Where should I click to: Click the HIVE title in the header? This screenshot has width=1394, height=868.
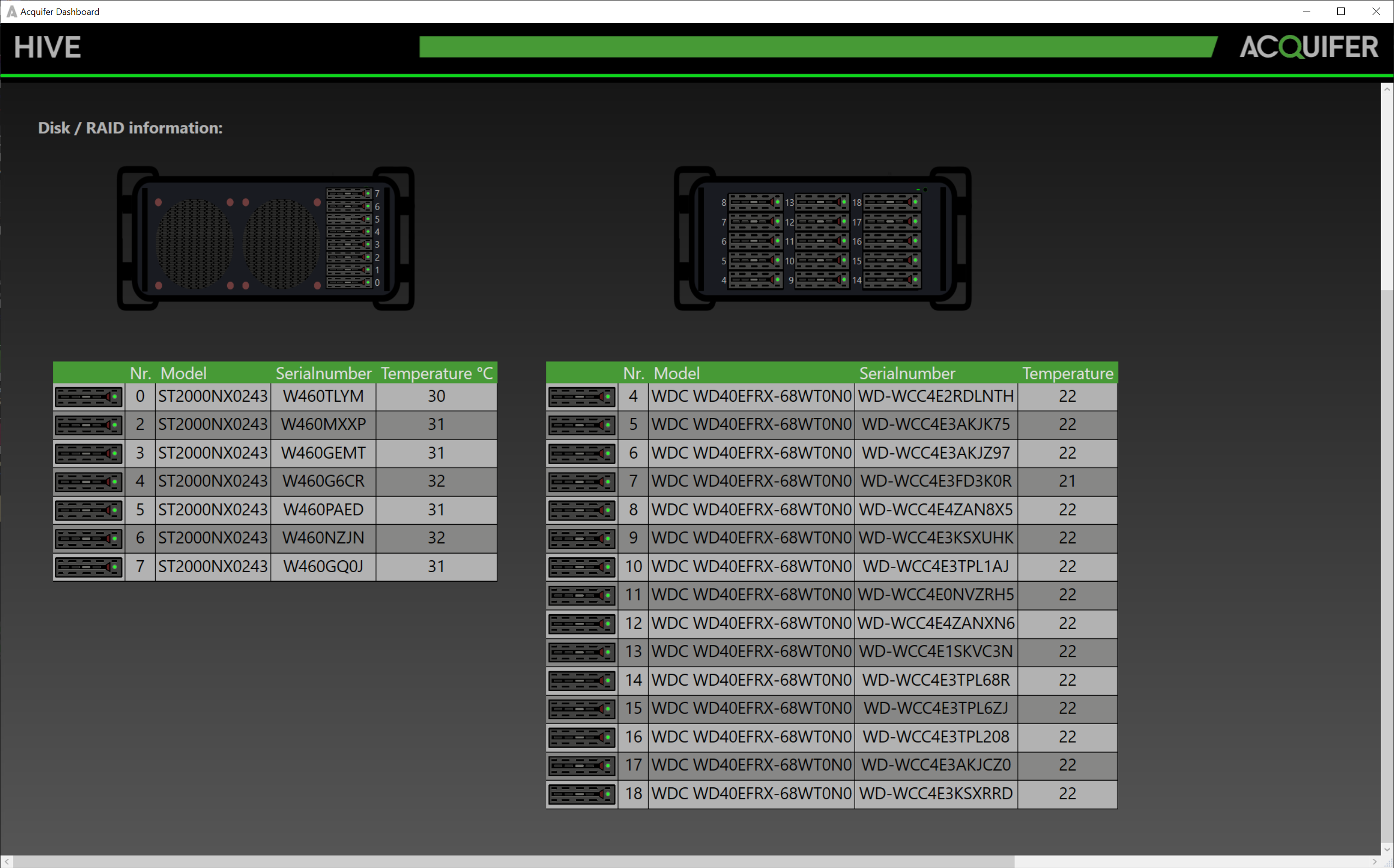coord(48,47)
